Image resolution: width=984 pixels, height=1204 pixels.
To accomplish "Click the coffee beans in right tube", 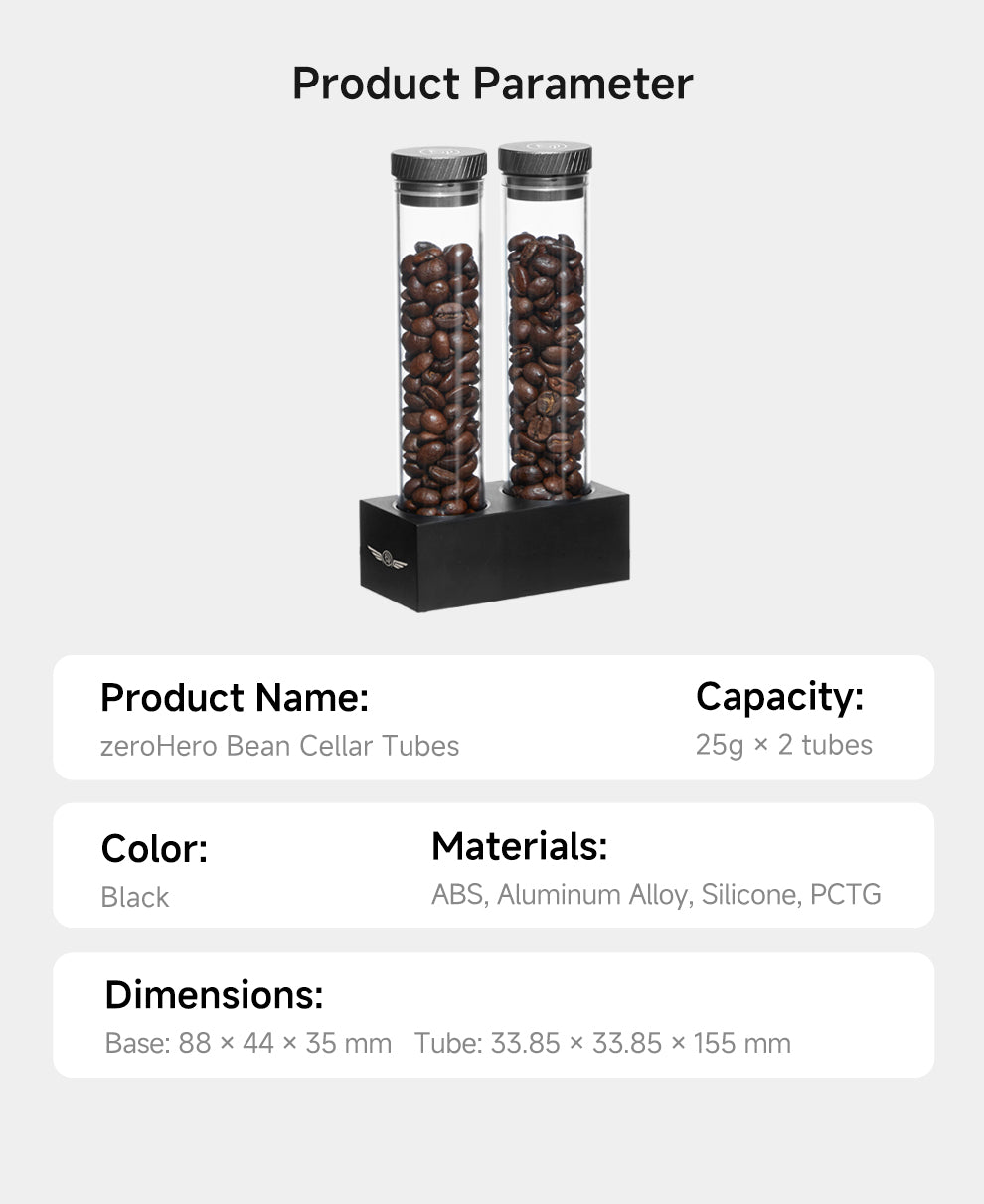I will point(546,364).
